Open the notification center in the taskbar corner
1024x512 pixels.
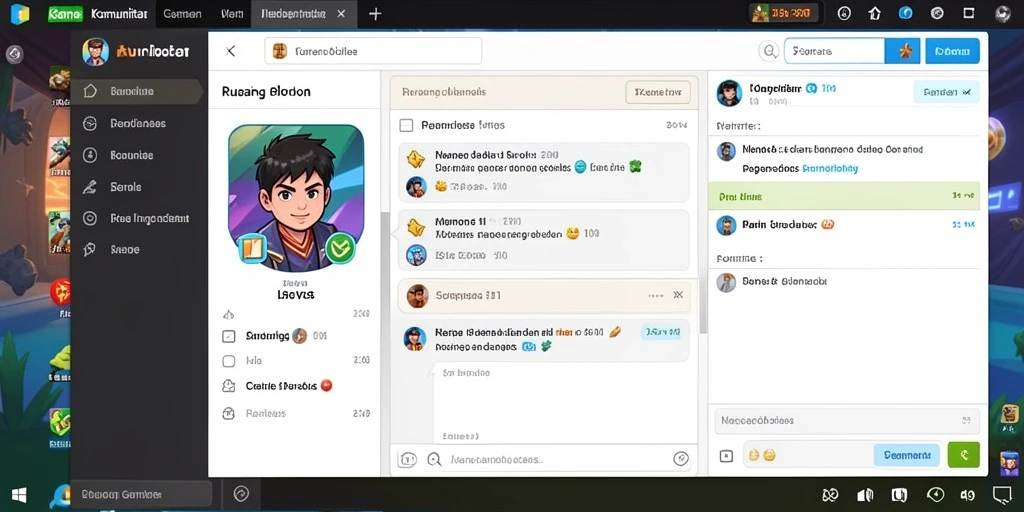tap(1002, 495)
